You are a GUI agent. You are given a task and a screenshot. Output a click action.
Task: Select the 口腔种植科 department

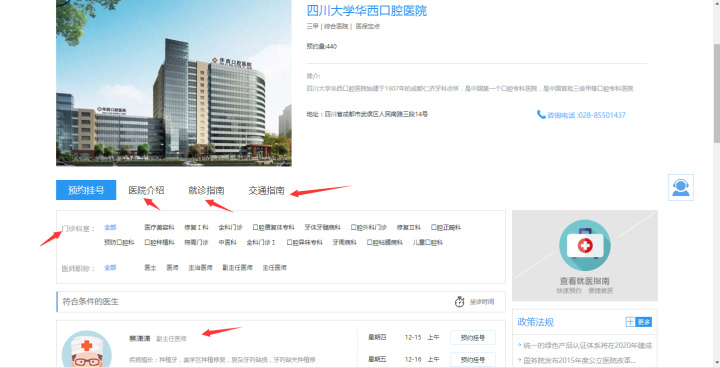(x=159, y=242)
